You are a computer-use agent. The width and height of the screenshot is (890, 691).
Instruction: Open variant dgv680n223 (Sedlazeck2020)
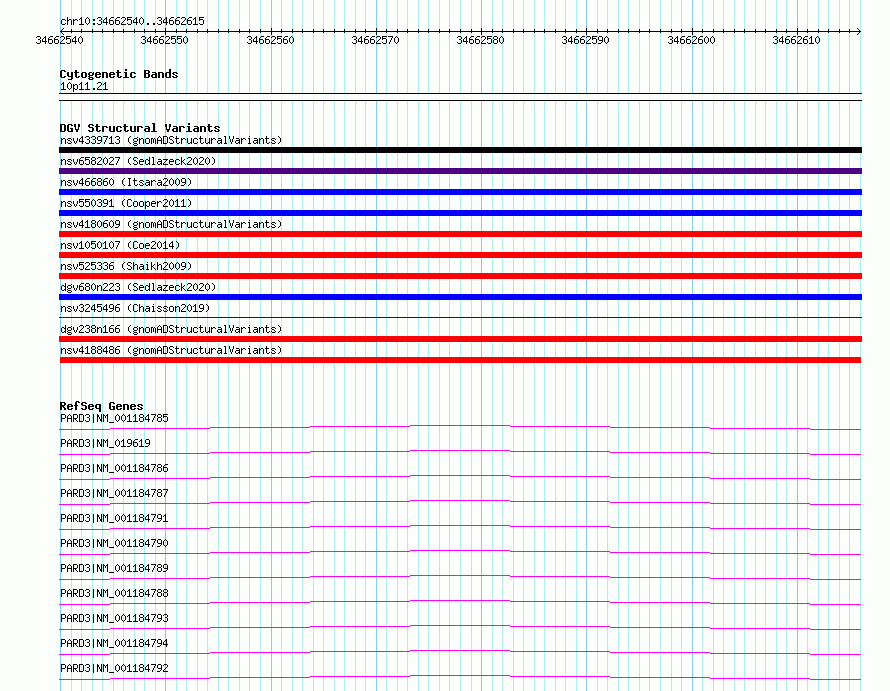tap(138, 287)
